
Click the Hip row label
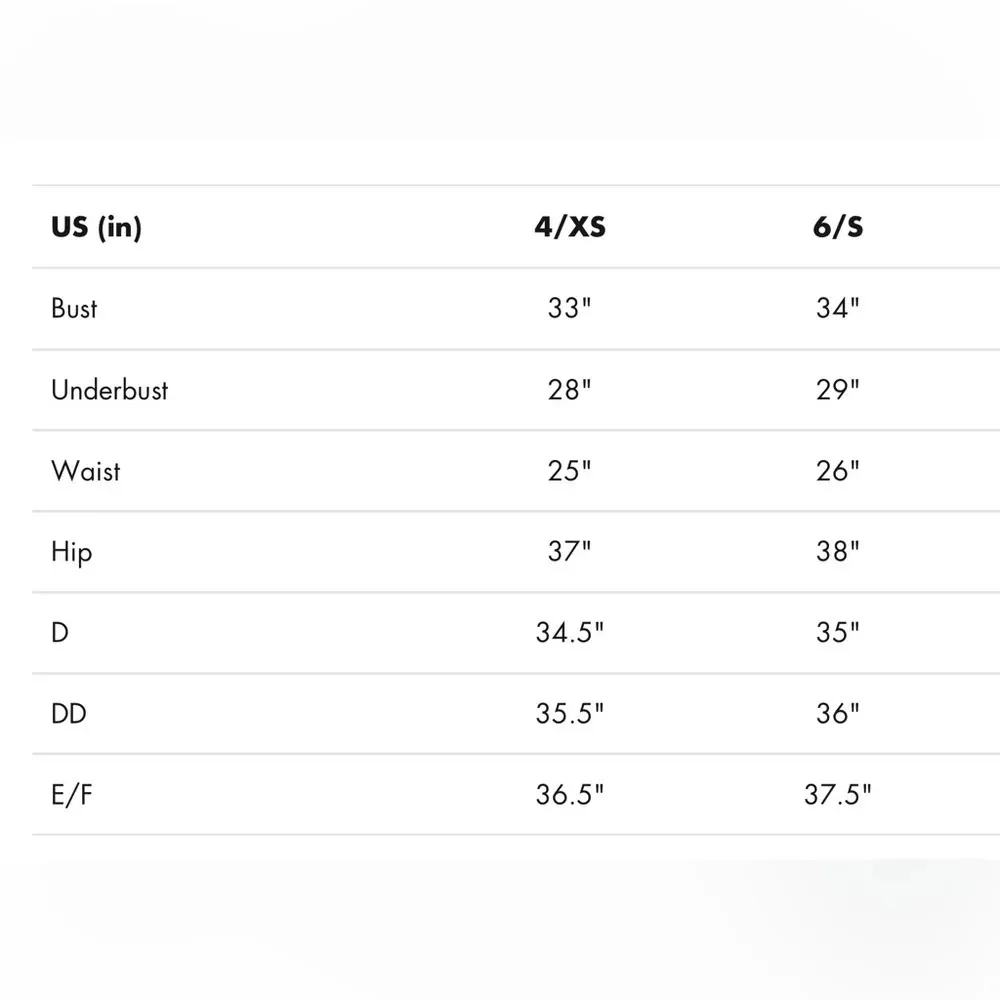coord(71,551)
